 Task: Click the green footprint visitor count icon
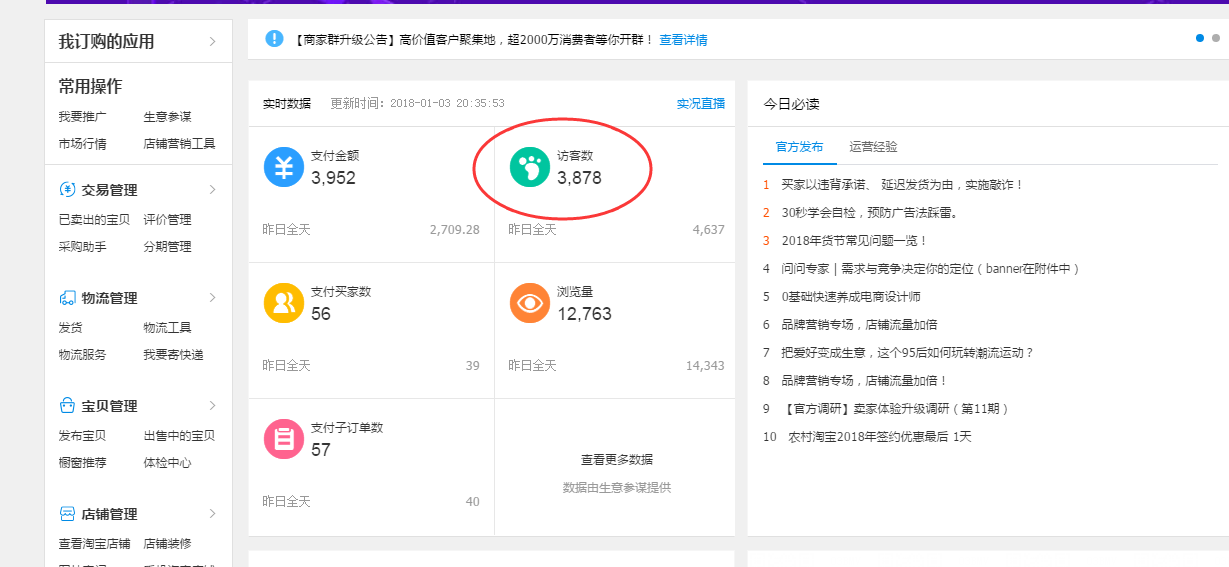pos(530,167)
